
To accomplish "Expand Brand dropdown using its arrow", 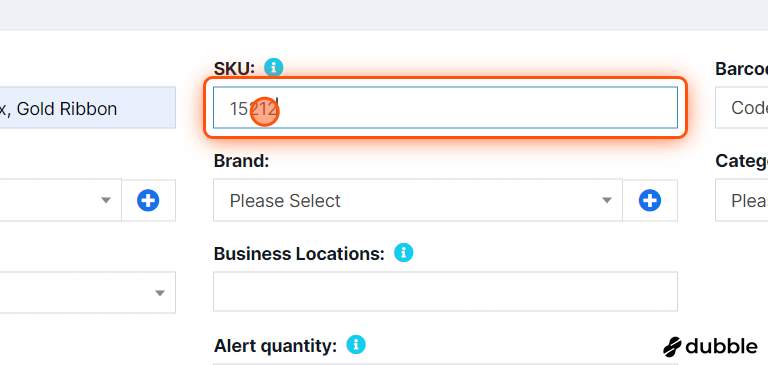I will [x=607, y=200].
